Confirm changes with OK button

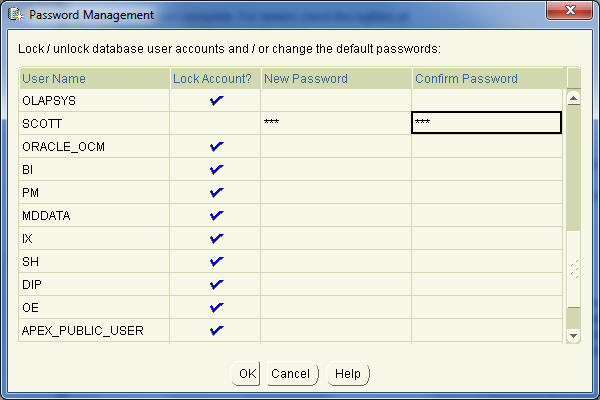click(246, 374)
